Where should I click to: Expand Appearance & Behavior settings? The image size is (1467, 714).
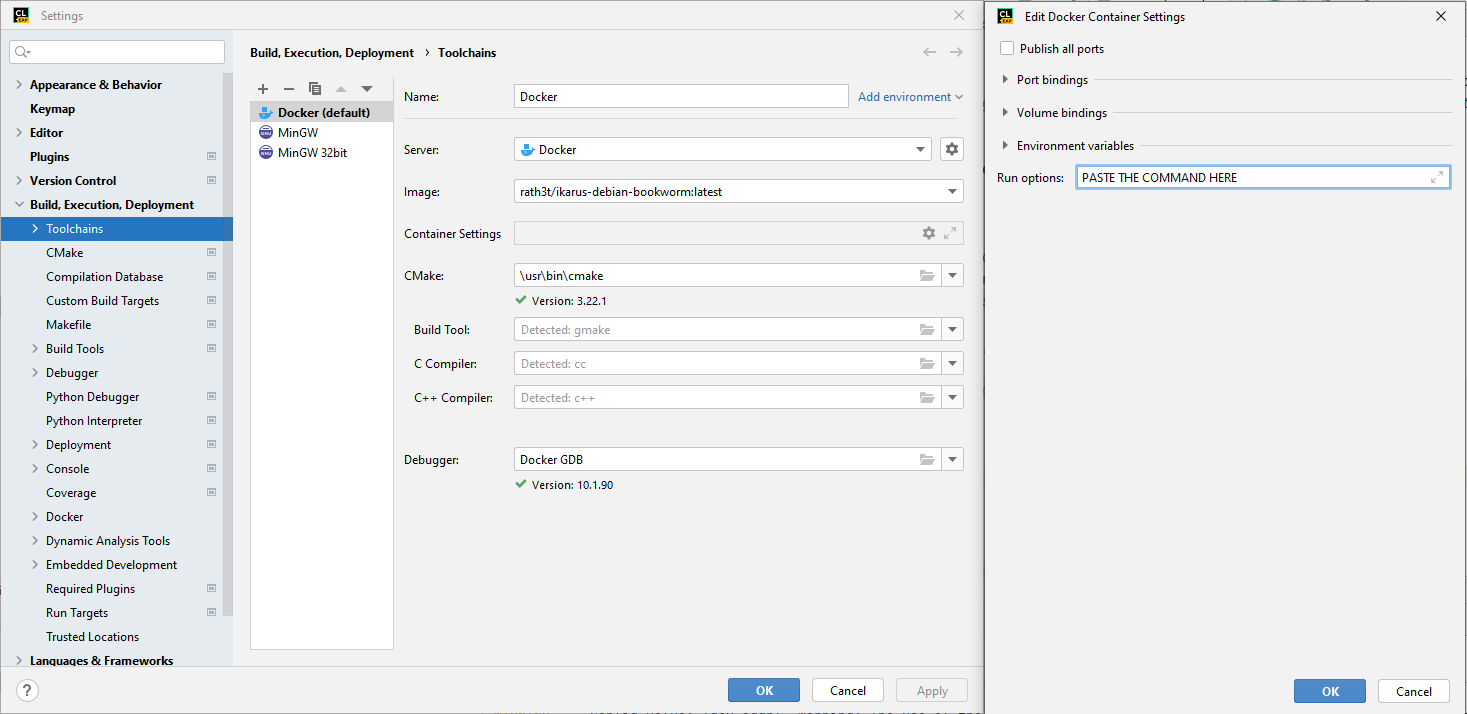[x=19, y=85]
